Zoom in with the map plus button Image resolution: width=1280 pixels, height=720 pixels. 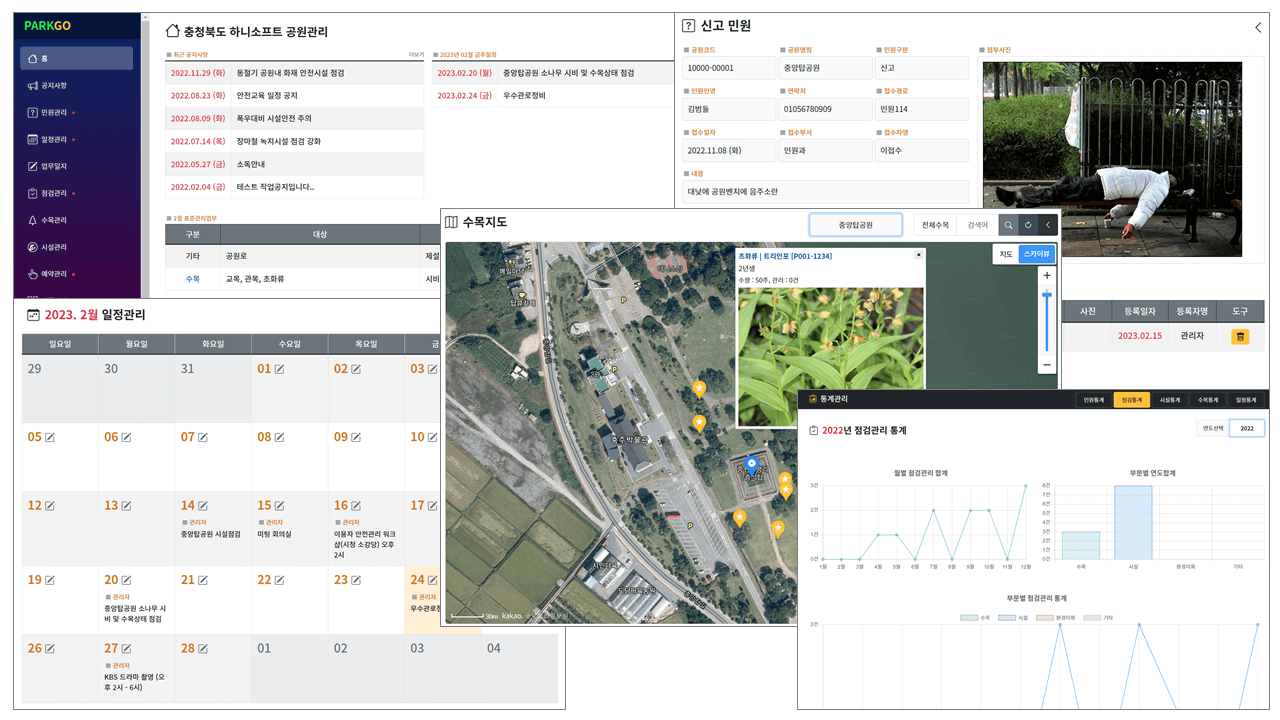[1047, 276]
